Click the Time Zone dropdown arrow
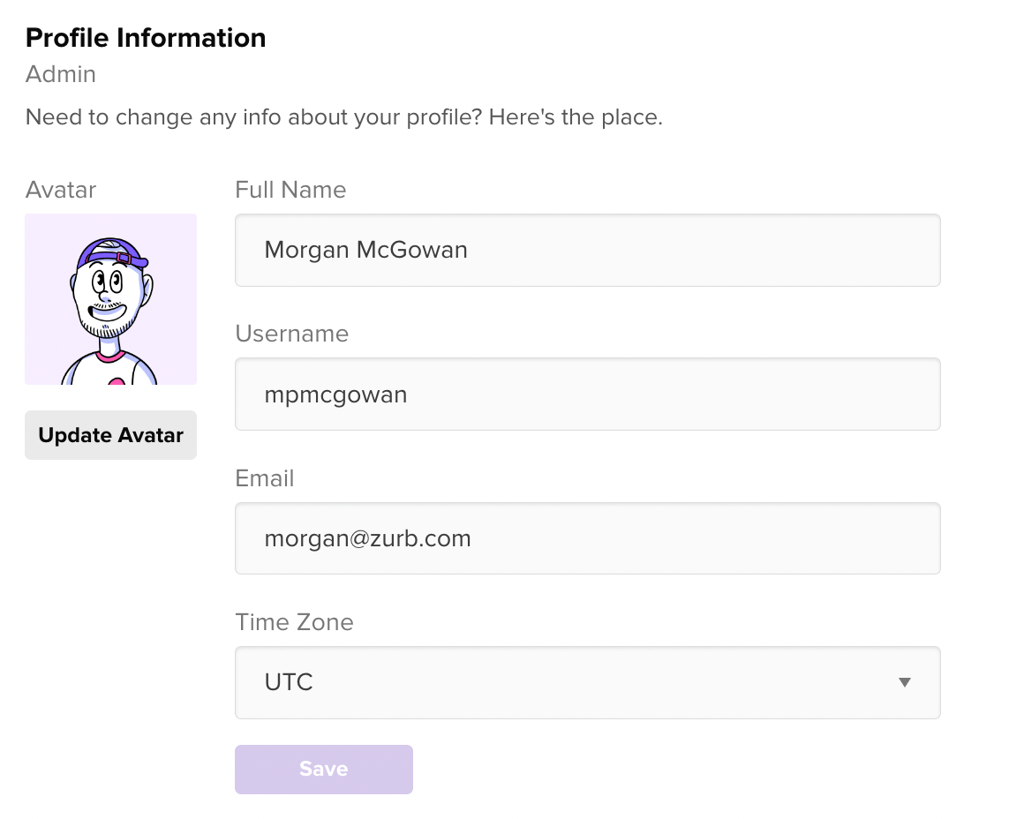 pos(904,683)
